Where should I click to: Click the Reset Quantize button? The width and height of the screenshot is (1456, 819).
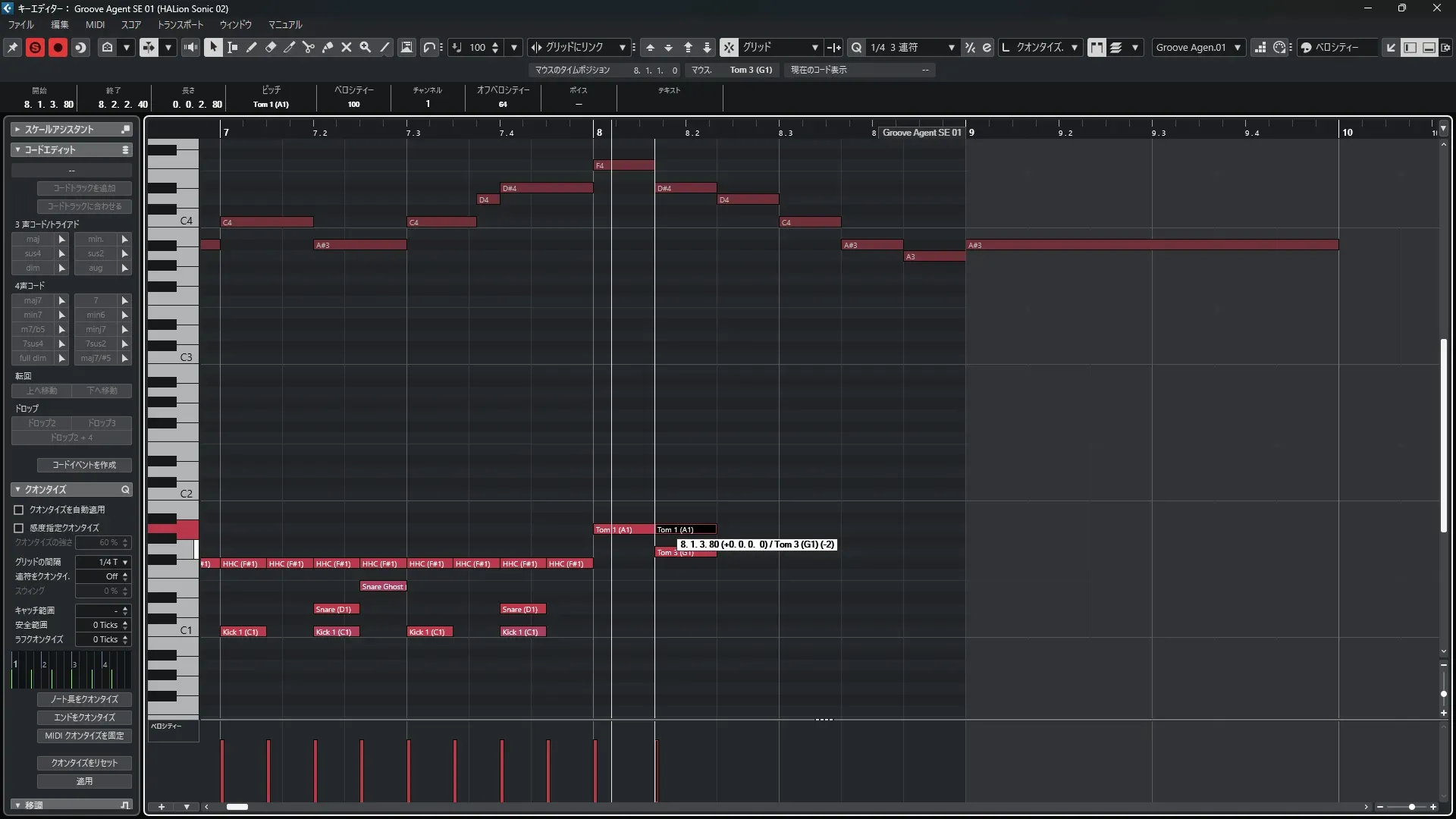click(x=84, y=763)
